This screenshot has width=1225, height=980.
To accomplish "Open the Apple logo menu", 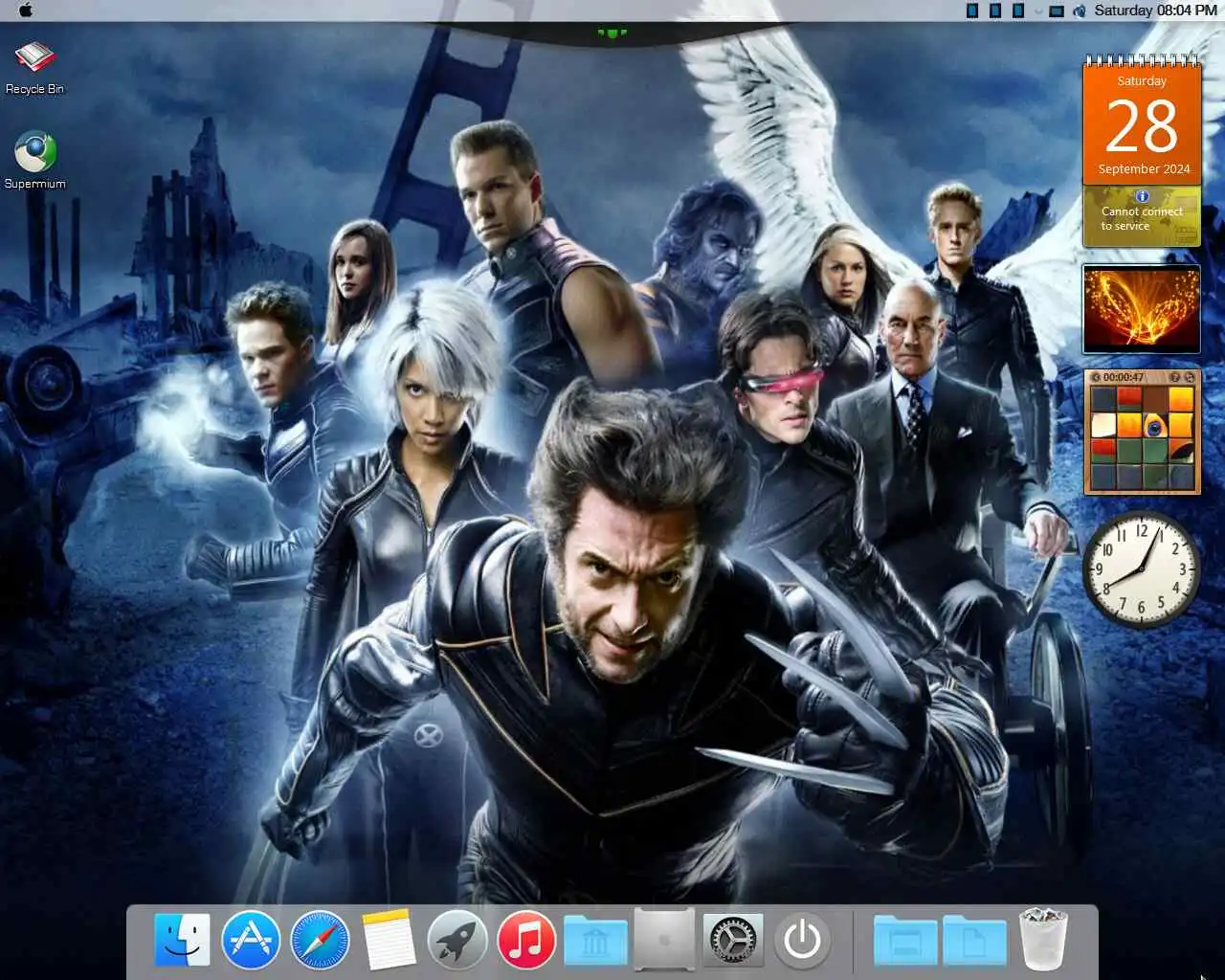I will pos(25,11).
